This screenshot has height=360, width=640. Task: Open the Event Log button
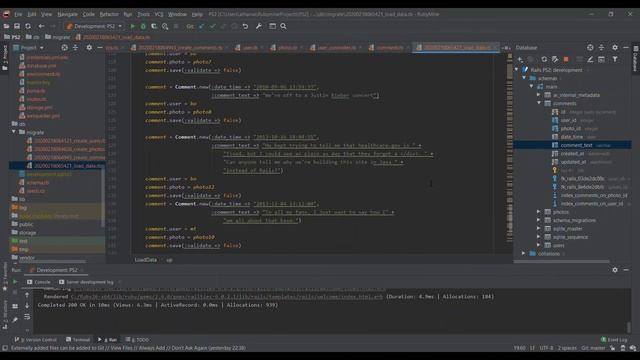(x=614, y=340)
